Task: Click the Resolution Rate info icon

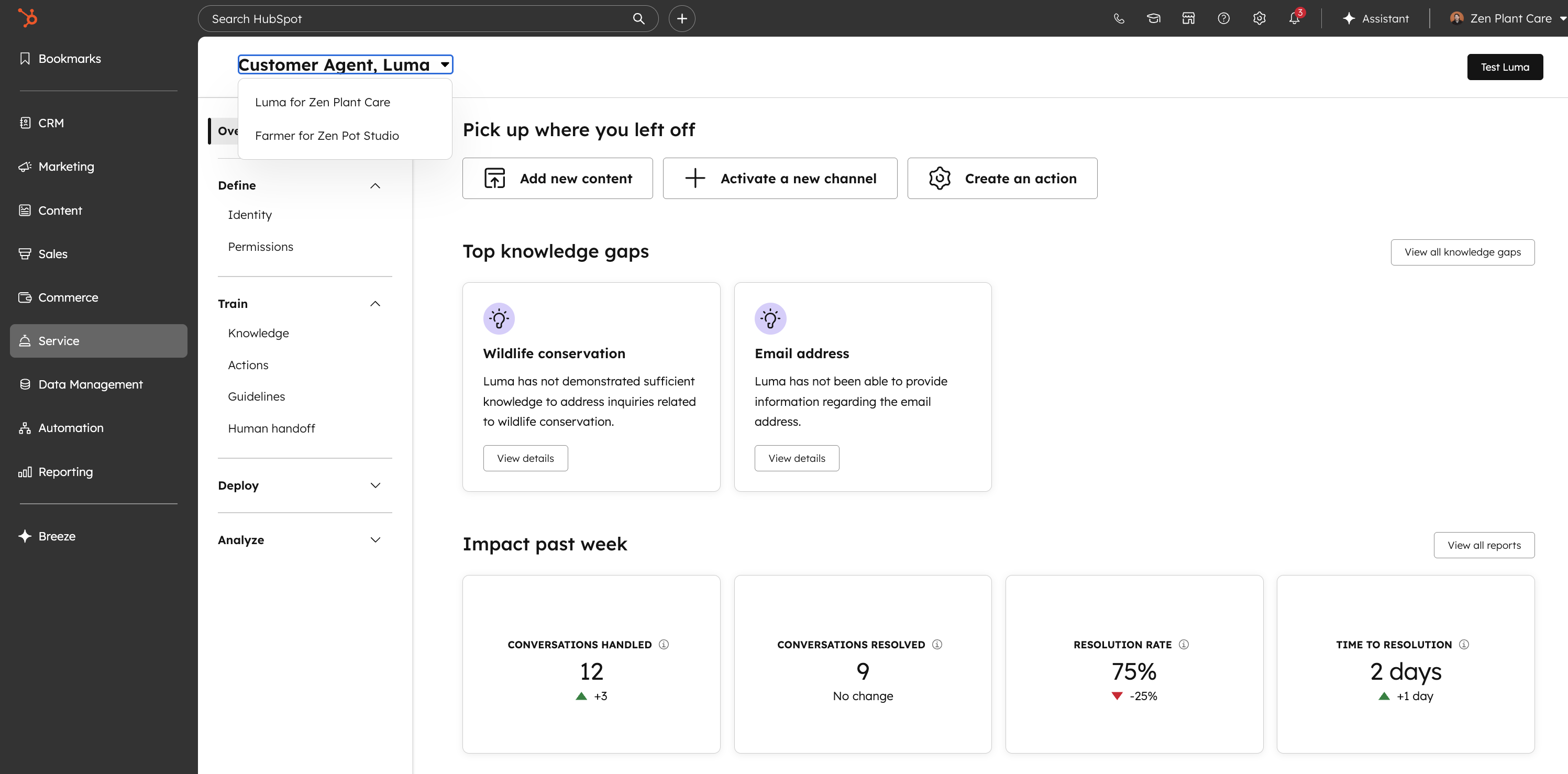Action: 1183,645
